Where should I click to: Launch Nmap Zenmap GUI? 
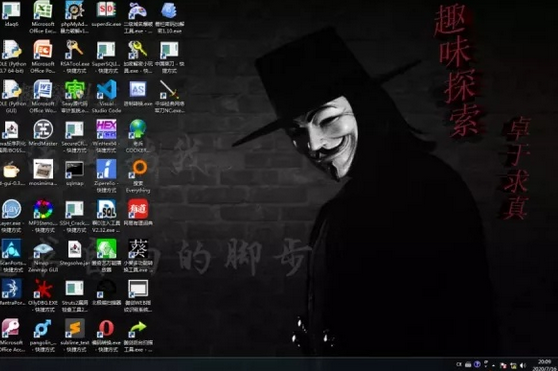[x=43, y=256]
